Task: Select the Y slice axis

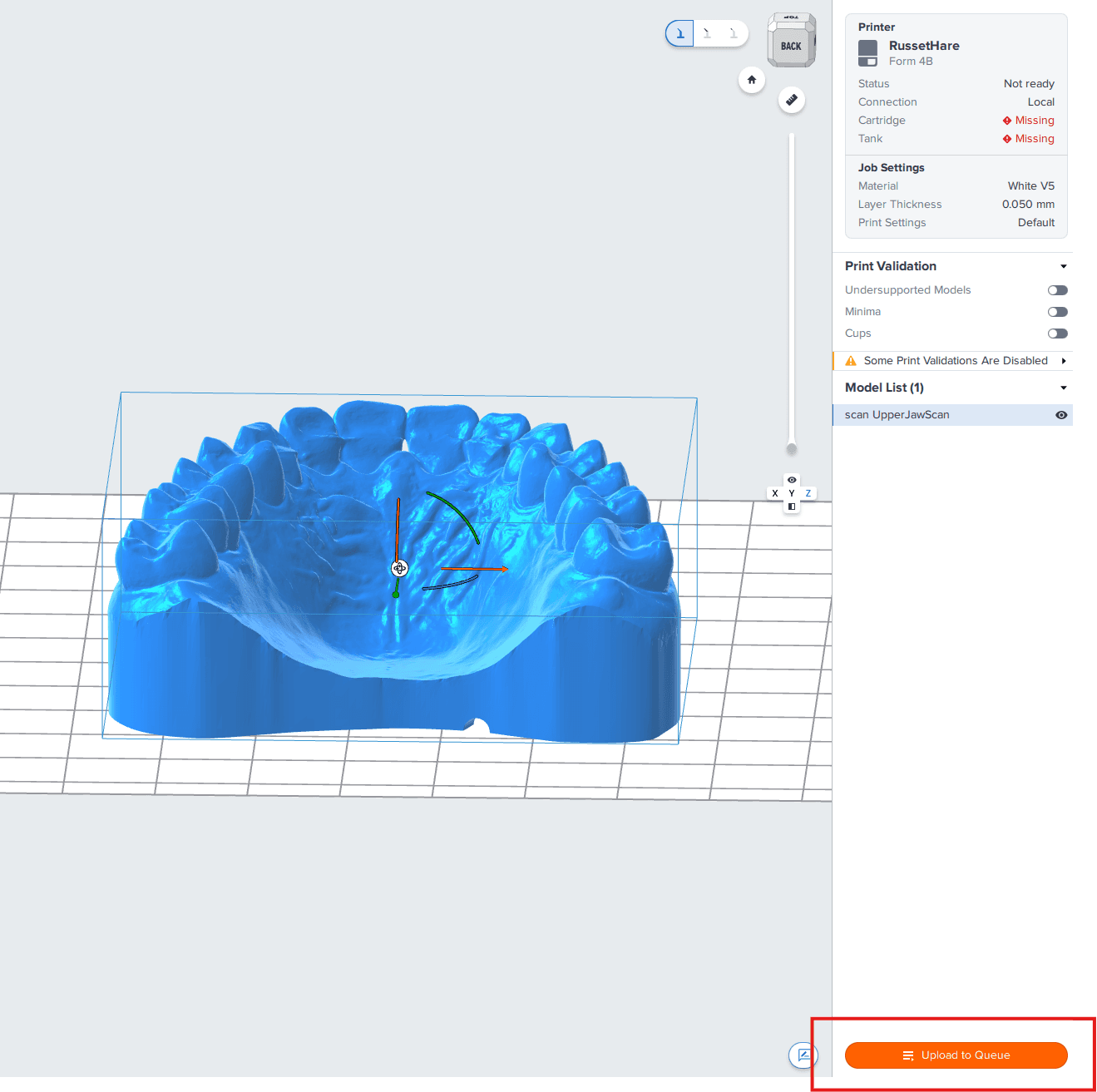Action: click(x=792, y=493)
